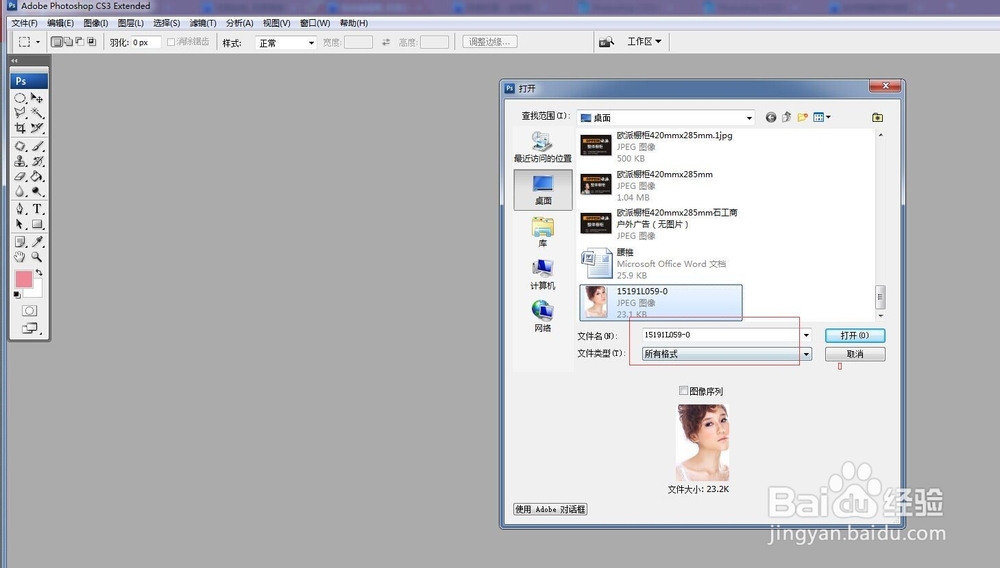Select the Notes tool
Screen dimensions: 1000x568
20,242
